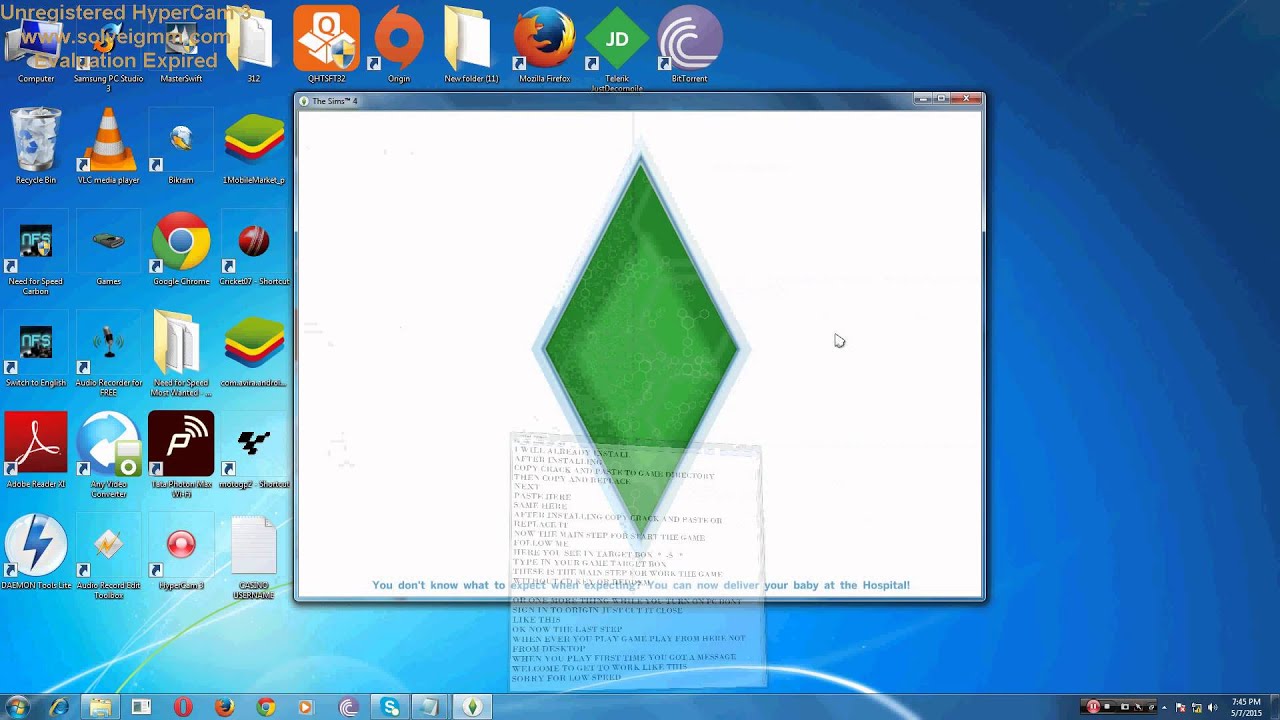Open the Bikram desktop shortcut
The image size is (1280, 720).
click(181, 146)
